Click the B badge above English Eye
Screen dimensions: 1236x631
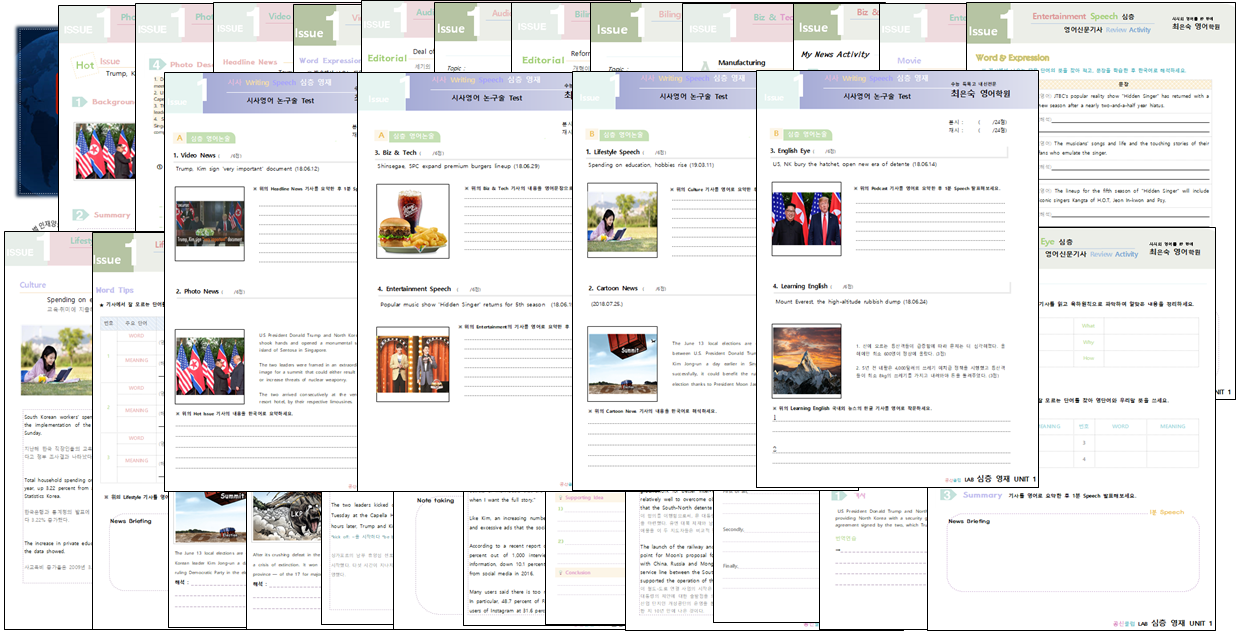(776, 133)
